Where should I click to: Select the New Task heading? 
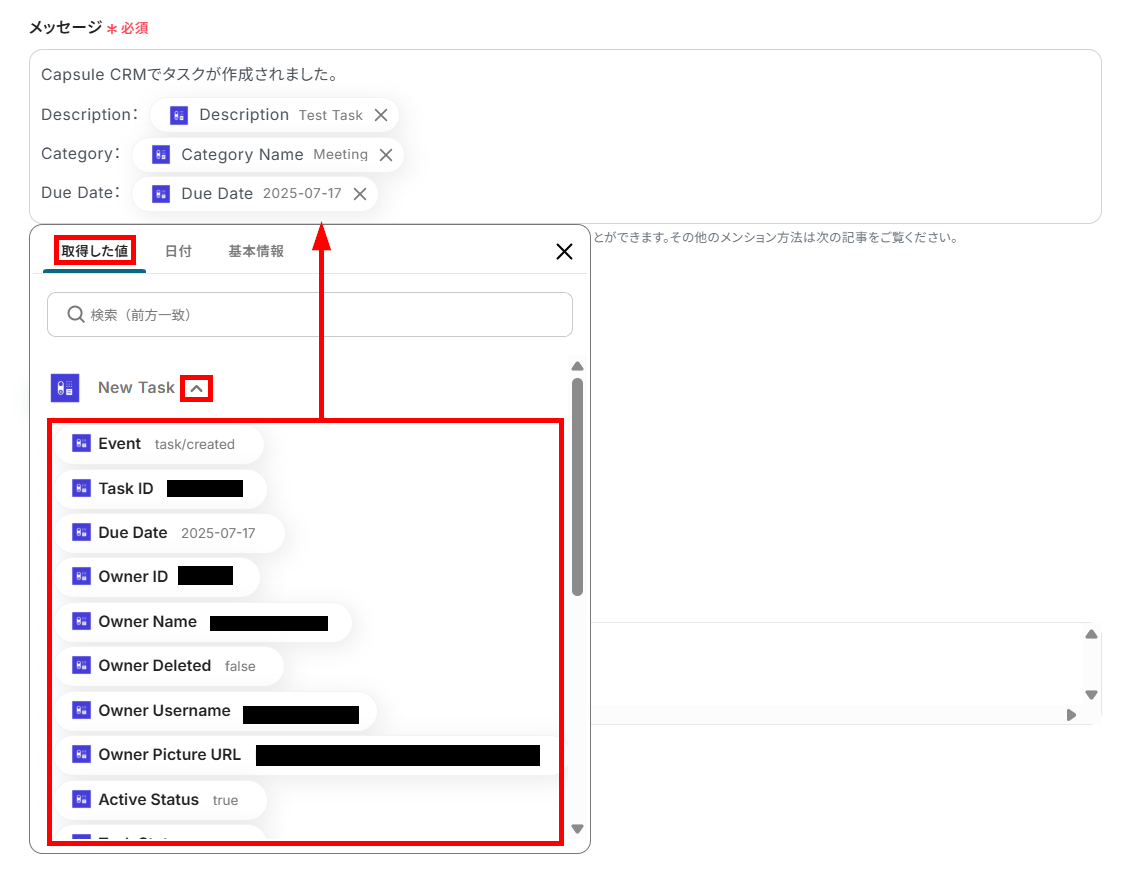tap(136, 388)
